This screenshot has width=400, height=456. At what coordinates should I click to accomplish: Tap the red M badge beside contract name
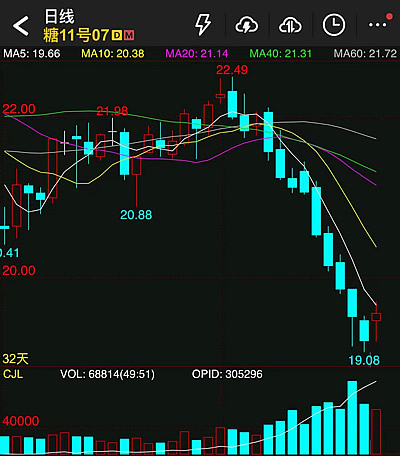coord(129,35)
